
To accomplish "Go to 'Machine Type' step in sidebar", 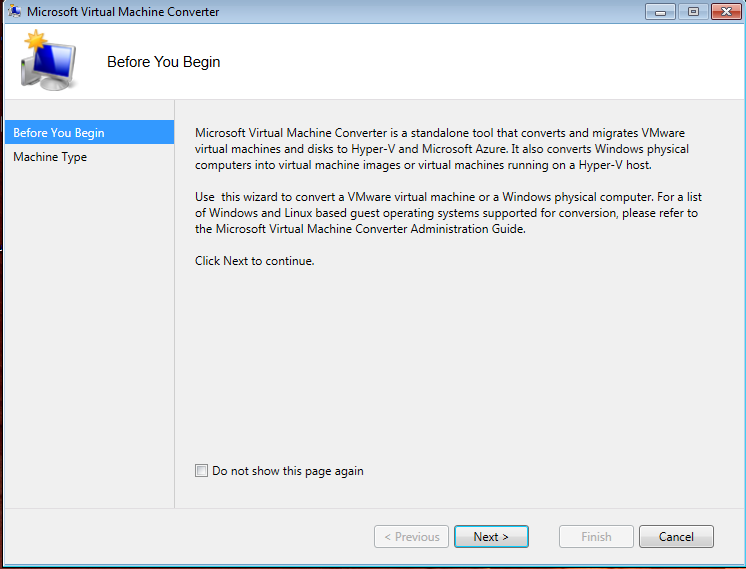I will click(x=50, y=157).
